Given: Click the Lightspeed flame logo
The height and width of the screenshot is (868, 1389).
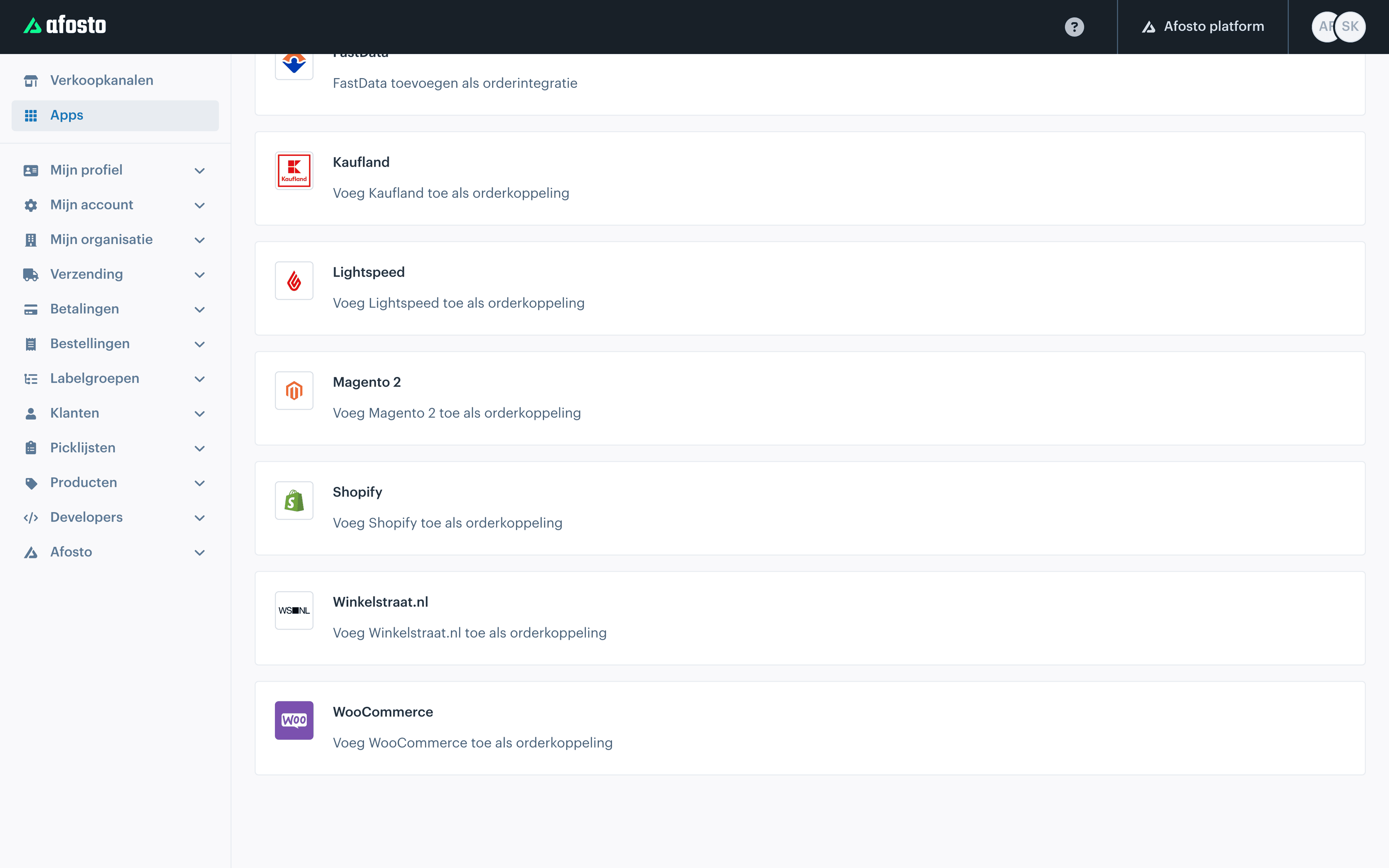Looking at the screenshot, I should click(294, 281).
